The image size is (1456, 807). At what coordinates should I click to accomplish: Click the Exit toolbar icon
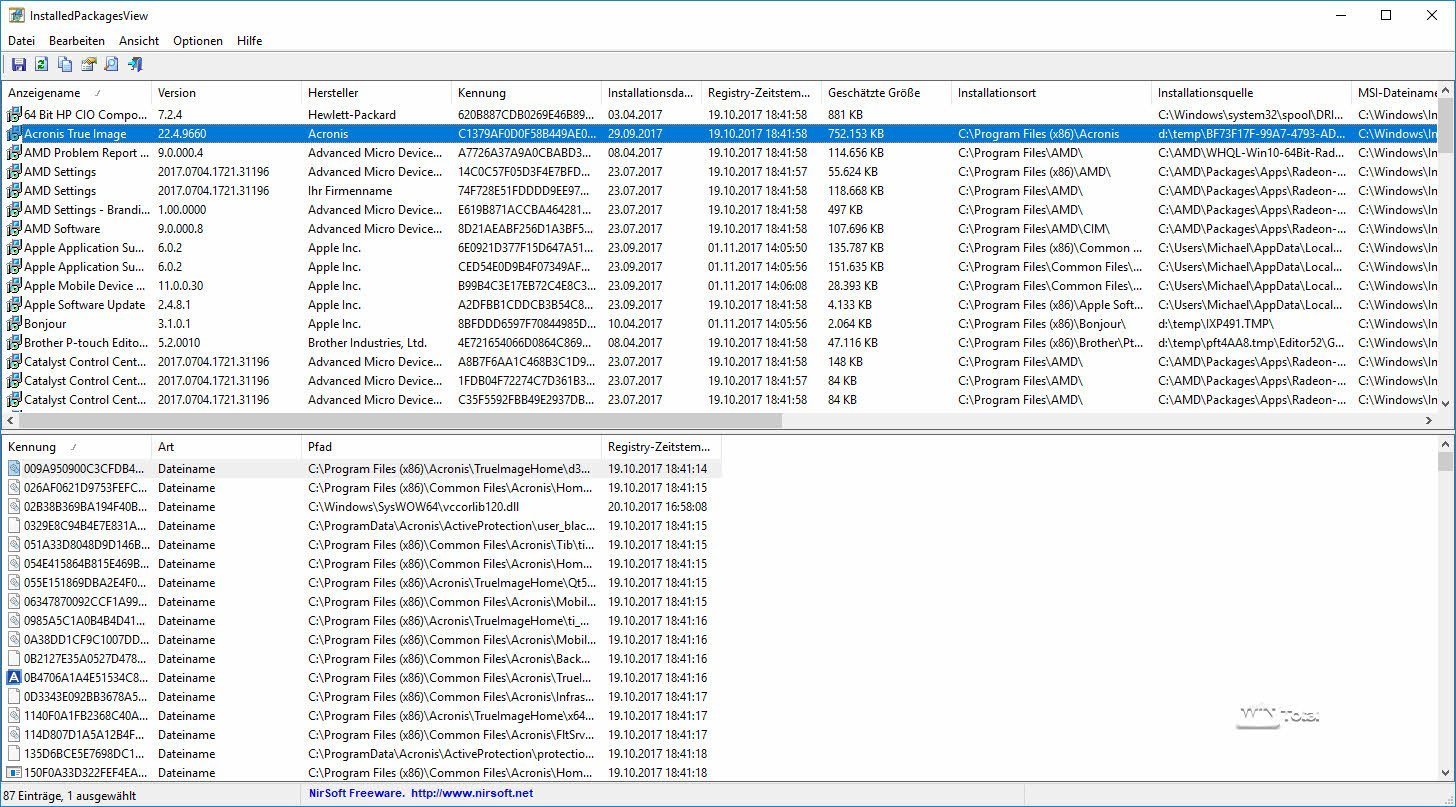(x=135, y=65)
